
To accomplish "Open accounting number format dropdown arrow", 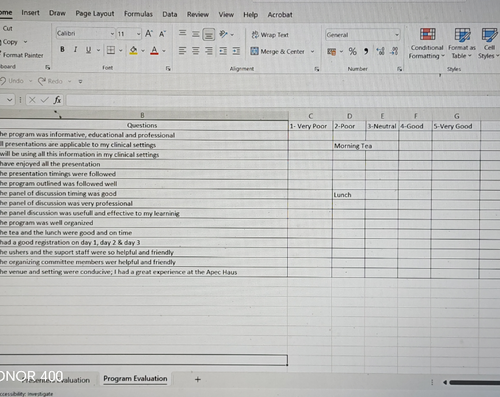I will (341, 52).
